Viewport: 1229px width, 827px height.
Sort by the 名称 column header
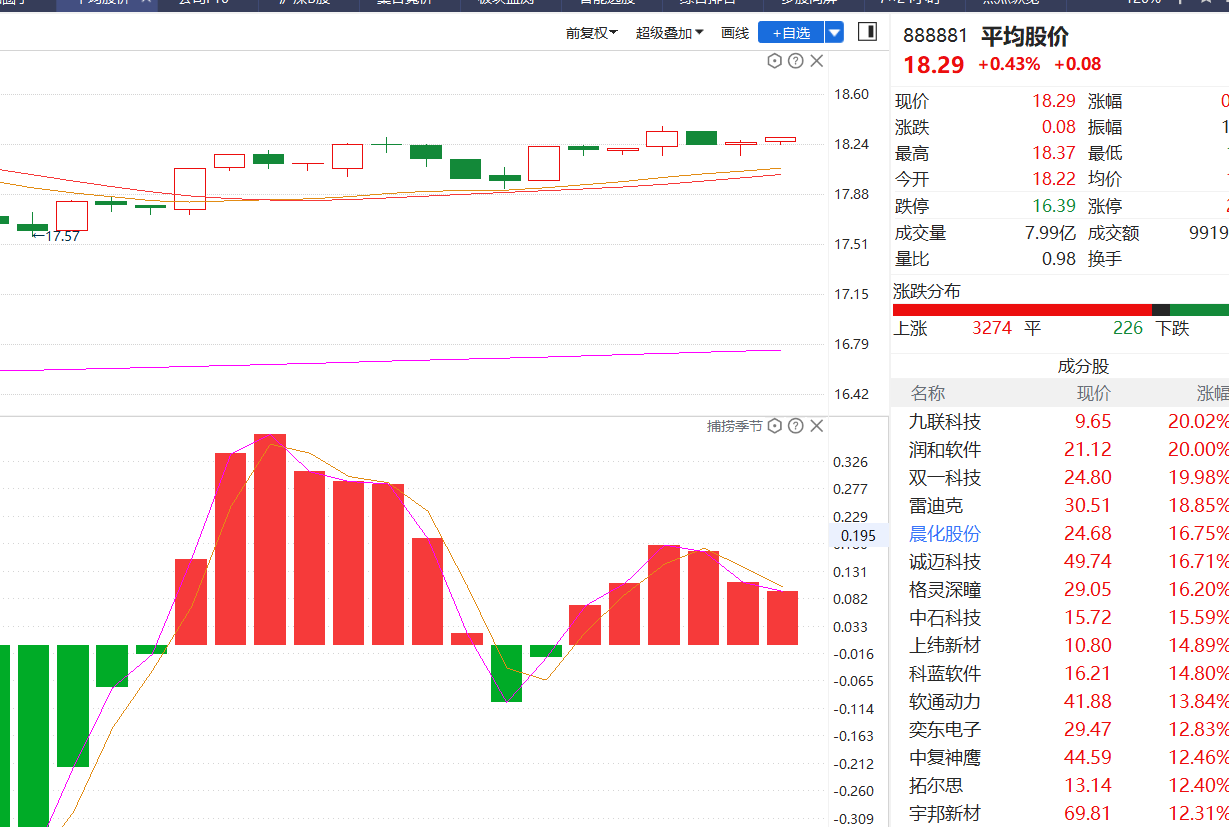[x=928, y=393]
